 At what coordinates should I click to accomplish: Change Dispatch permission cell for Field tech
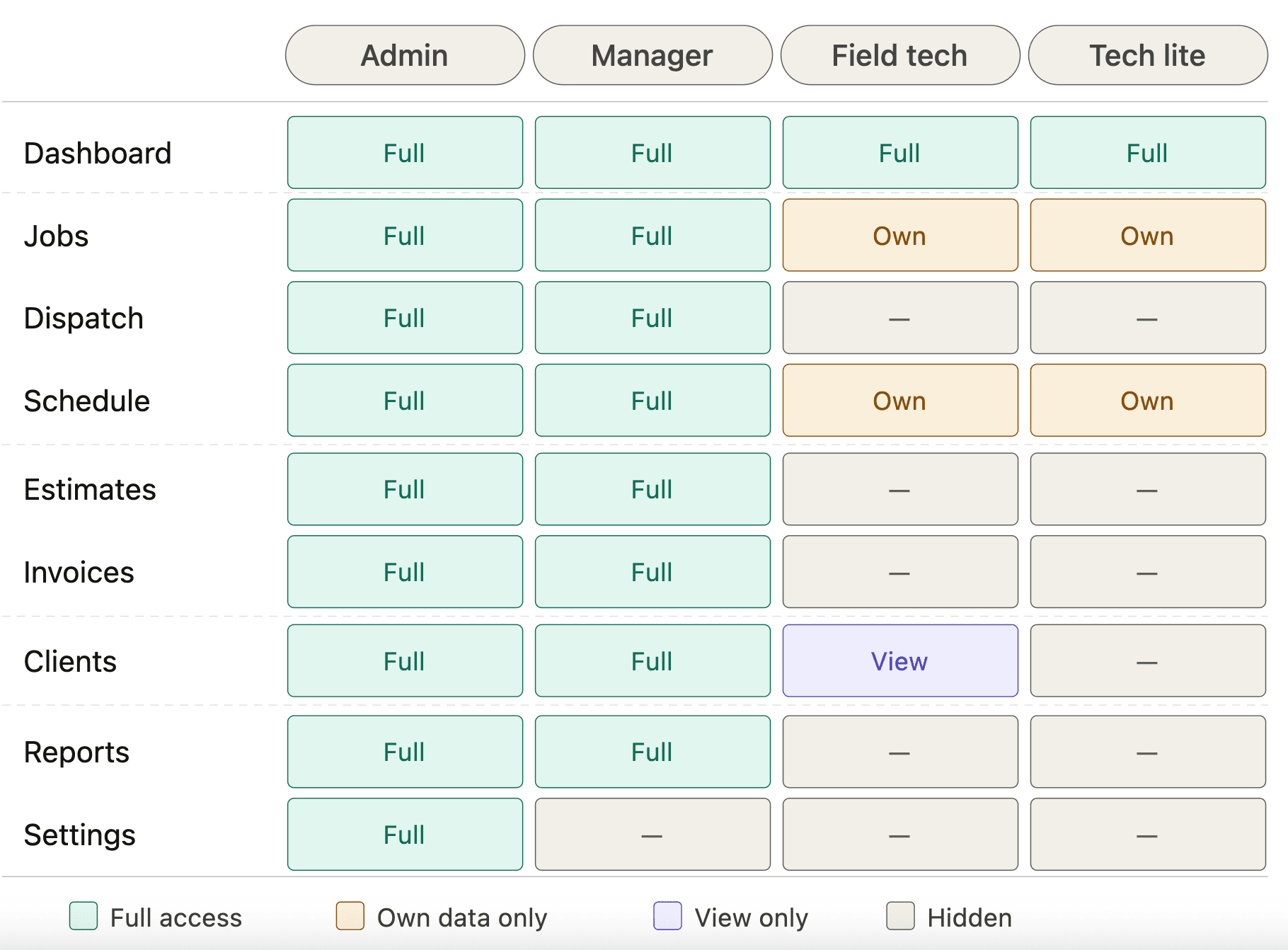click(899, 318)
